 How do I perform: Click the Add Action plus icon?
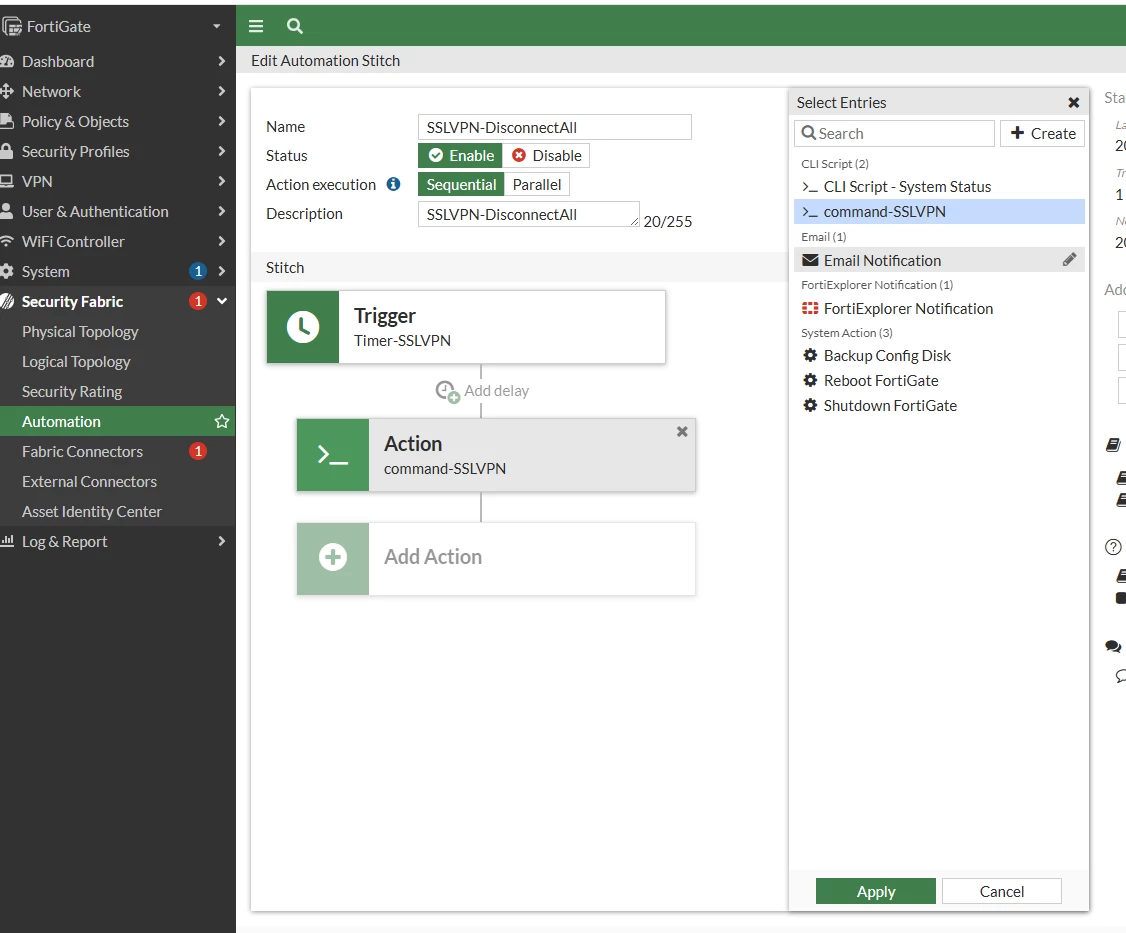333,558
